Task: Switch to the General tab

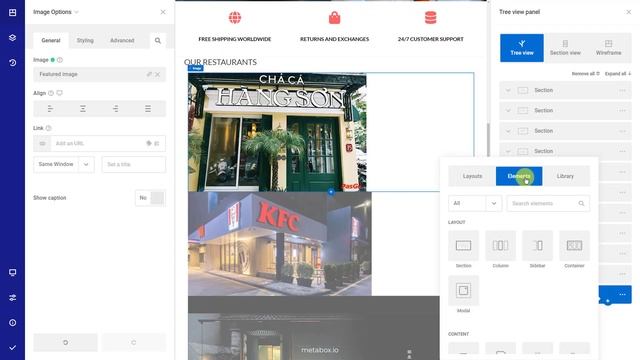Action: [51, 40]
